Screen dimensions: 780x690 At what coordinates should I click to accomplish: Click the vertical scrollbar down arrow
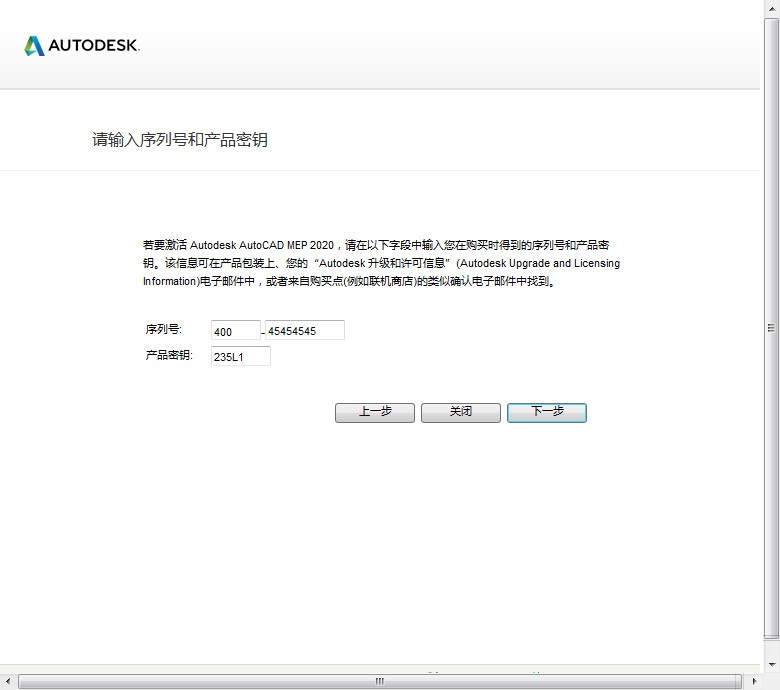[772, 665]
